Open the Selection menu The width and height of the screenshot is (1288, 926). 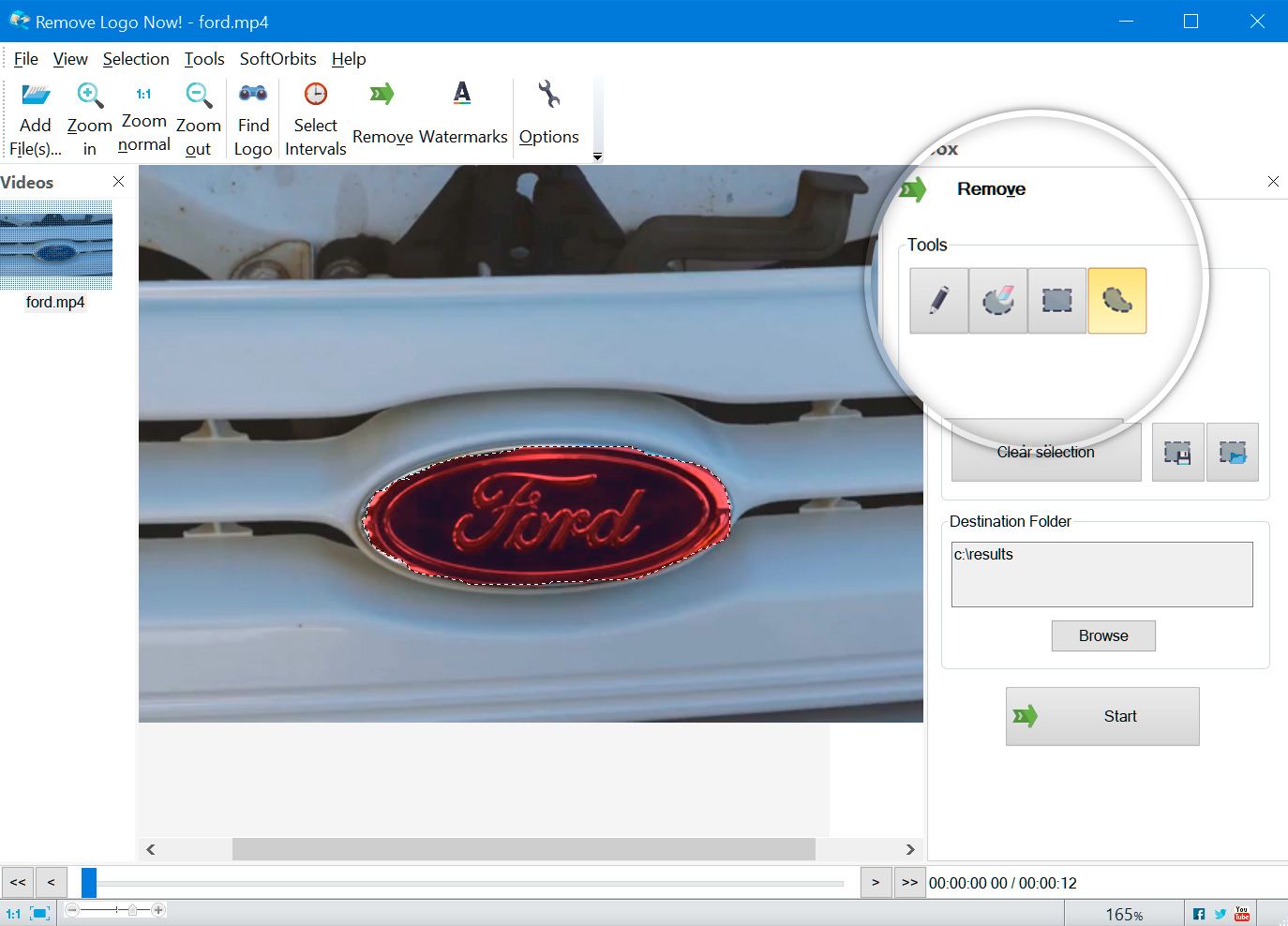click(x=136, y=59)
